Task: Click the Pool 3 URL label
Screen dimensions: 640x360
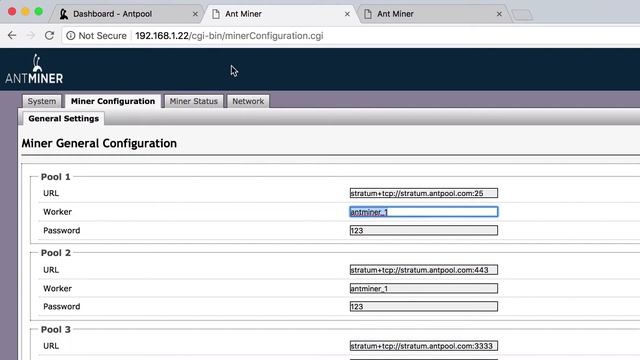Action: tap(51, 346)
